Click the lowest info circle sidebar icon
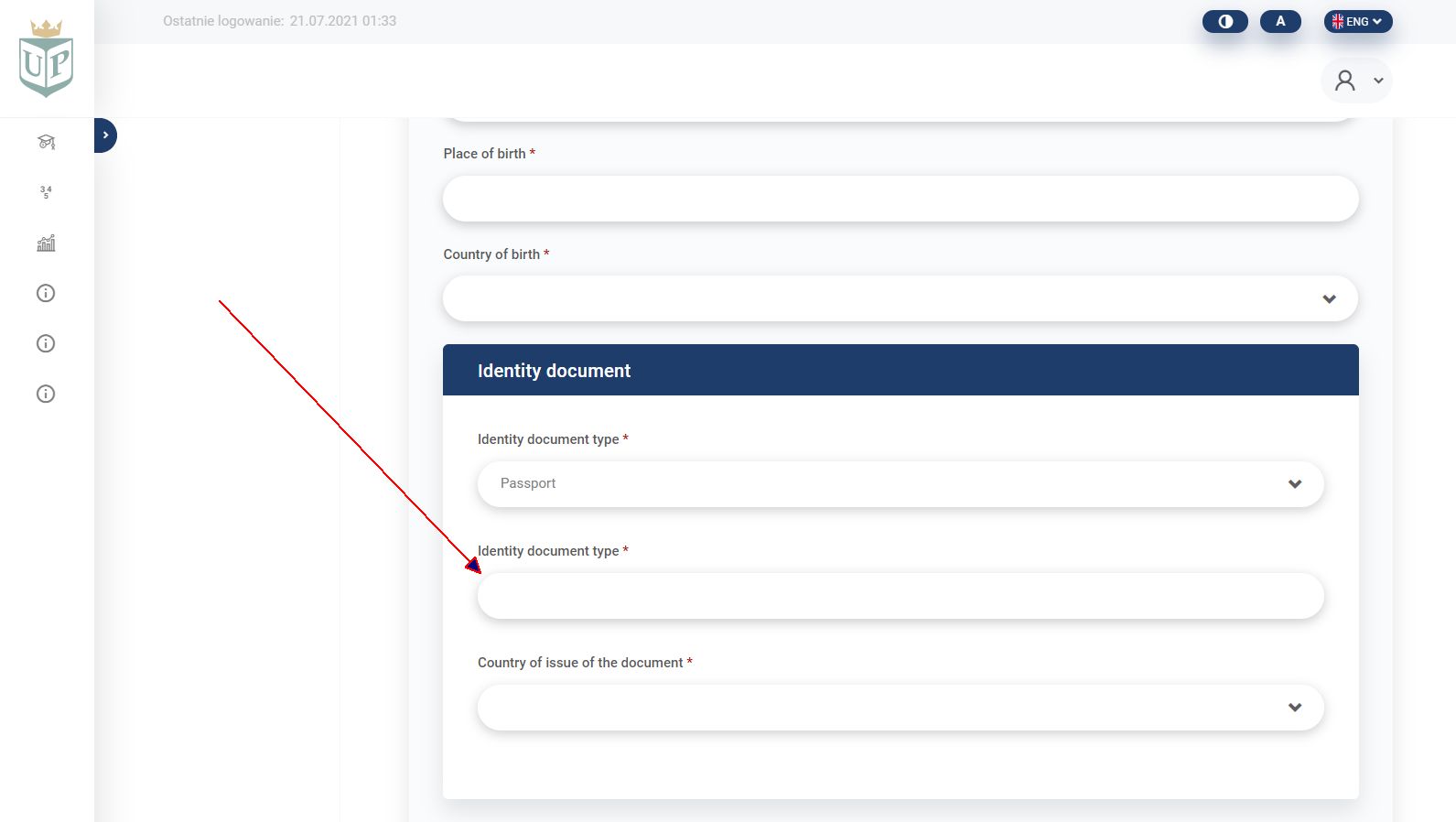Viewport: 1456px width, 822px height. click(x=46, y=394)
